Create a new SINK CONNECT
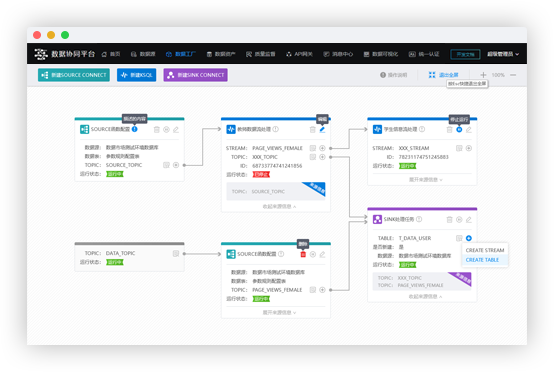Image resolution: width=554 pixels, height=372 pixels. 195,75
